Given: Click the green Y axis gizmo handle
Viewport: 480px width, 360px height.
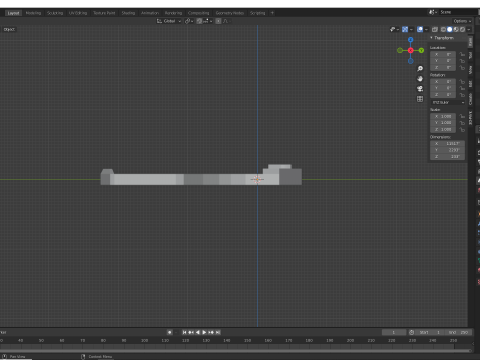Looking at the screenshot, I should click(421, 50).
